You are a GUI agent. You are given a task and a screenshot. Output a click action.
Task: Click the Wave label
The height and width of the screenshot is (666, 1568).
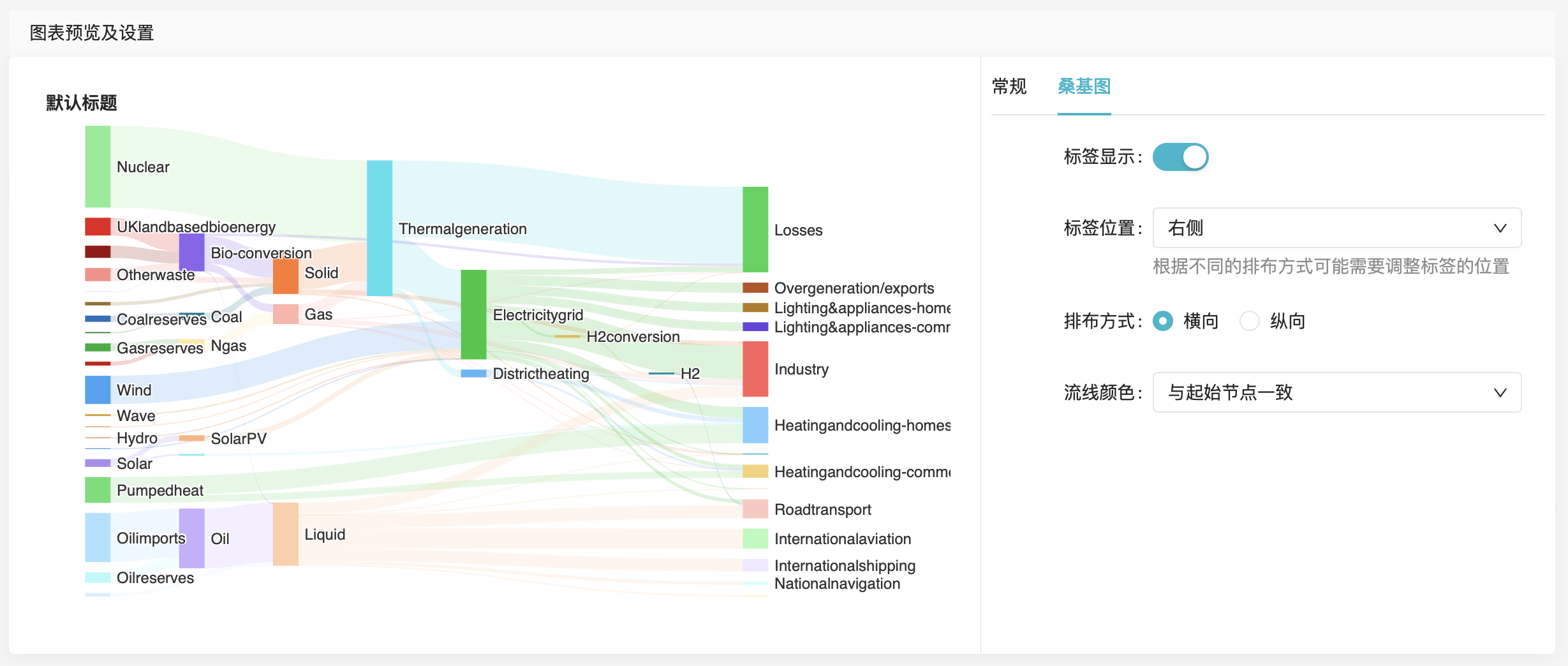[136, 415]
